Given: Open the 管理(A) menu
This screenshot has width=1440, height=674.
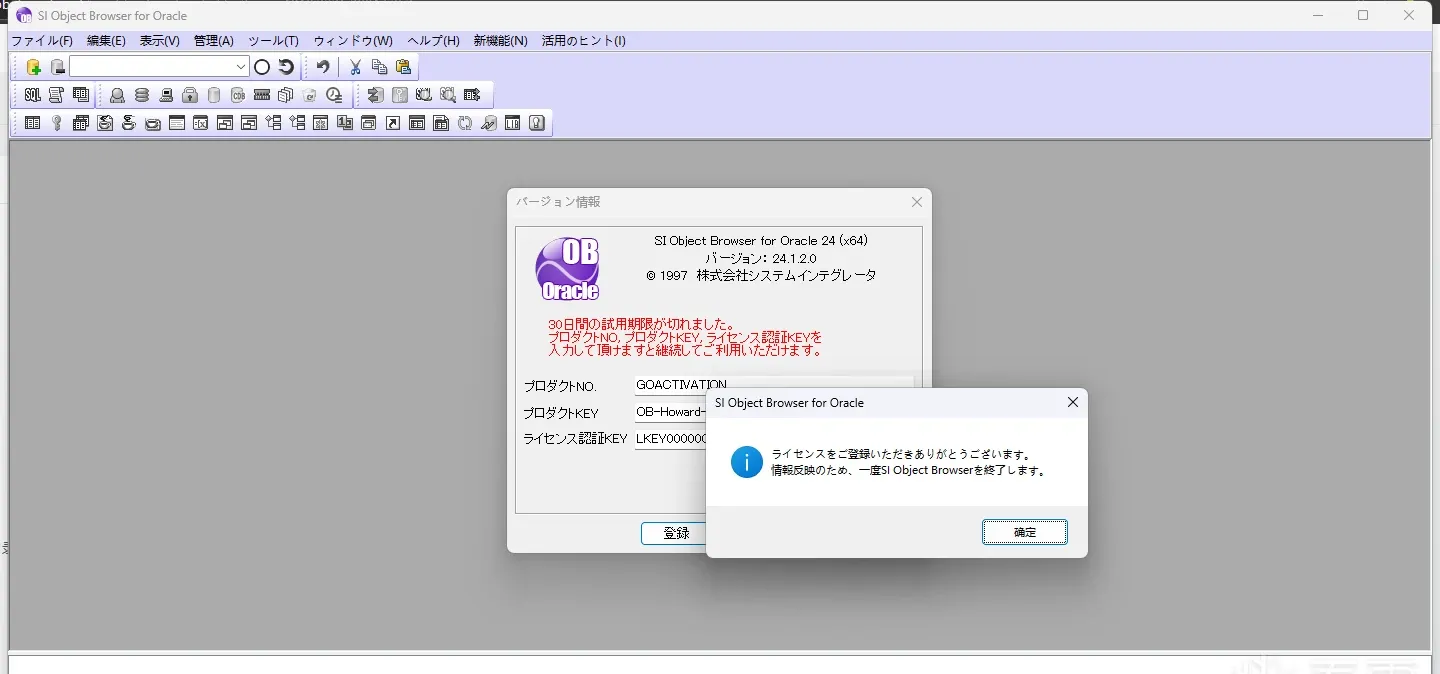Looking at the screenshot, I should (x=213, y=41).
